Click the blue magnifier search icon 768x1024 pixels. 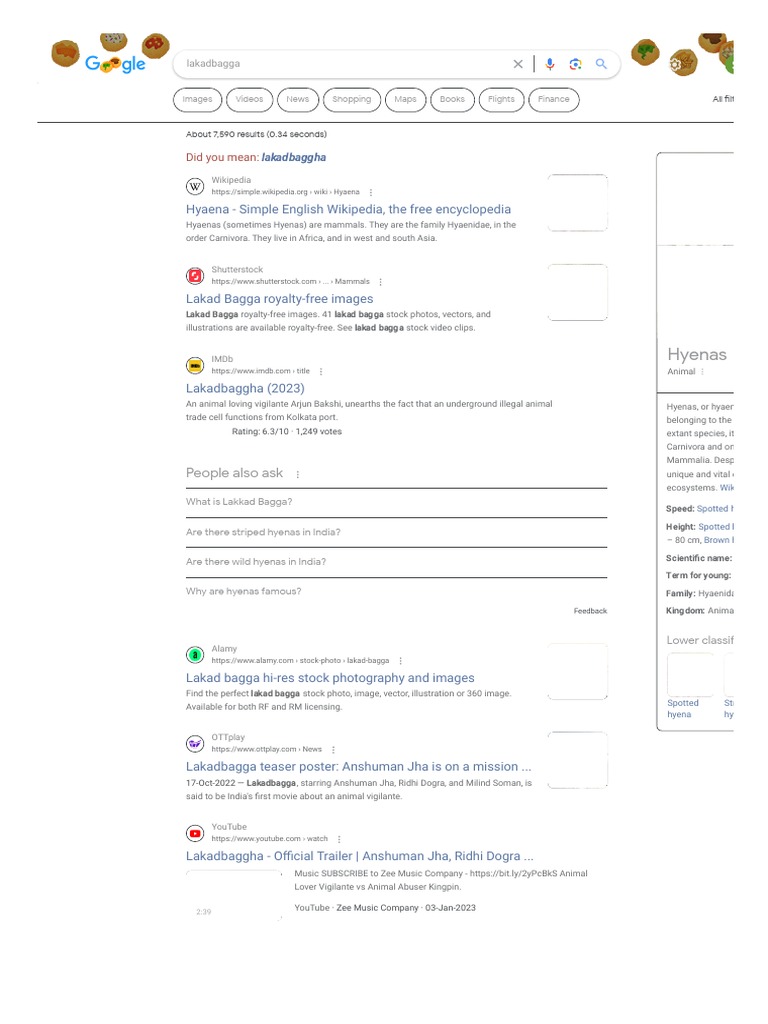[601, 64]
